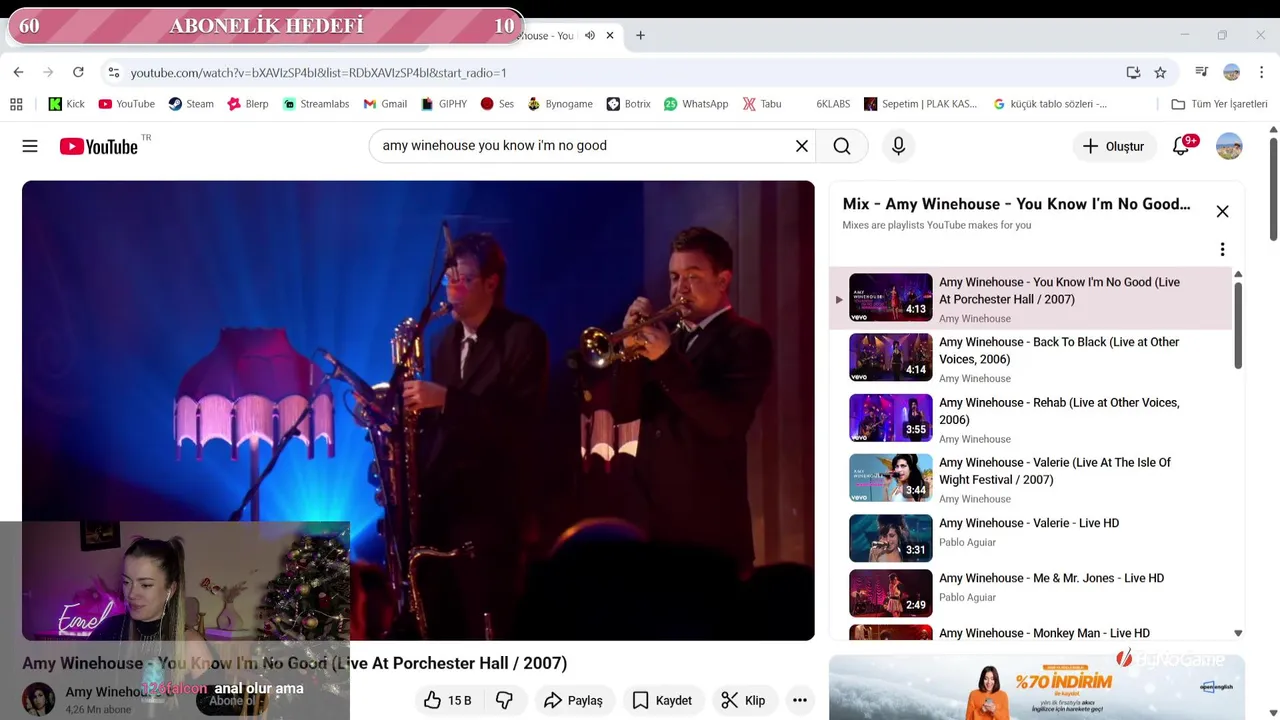1280x720 pixels.
Task: Open YouTube notifications bell
Action: [x=1182, y=146]
